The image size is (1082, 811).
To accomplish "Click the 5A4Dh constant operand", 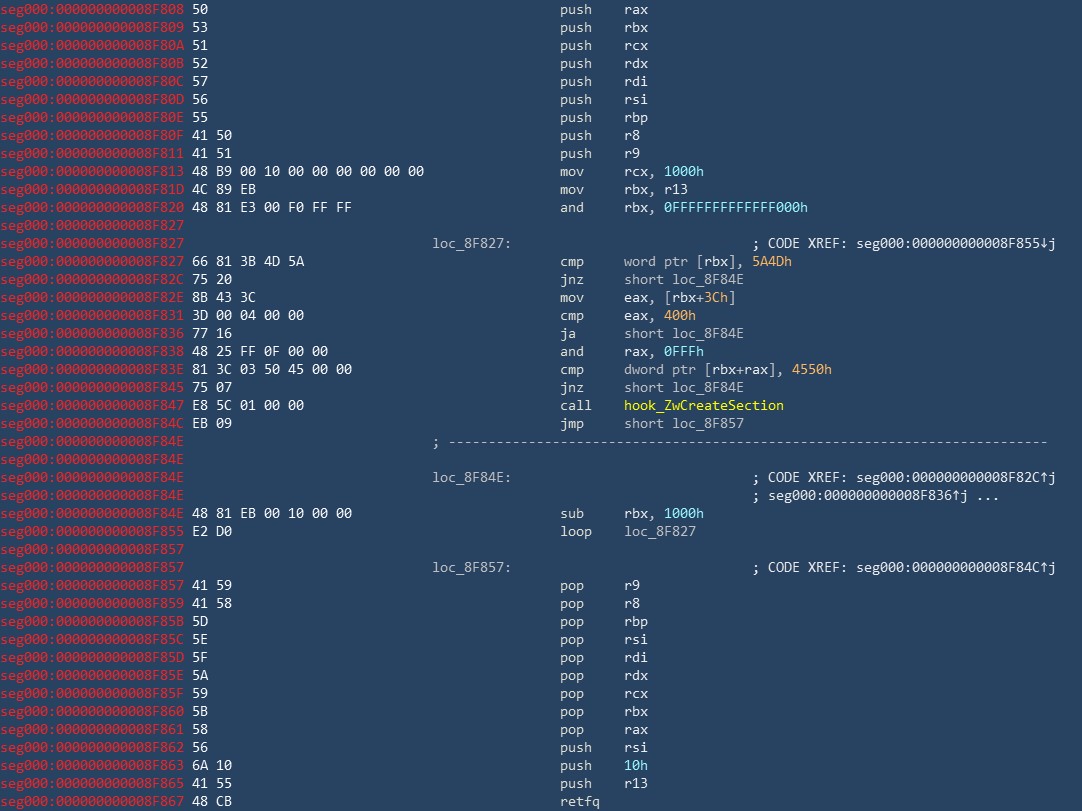I will [778, 261].
